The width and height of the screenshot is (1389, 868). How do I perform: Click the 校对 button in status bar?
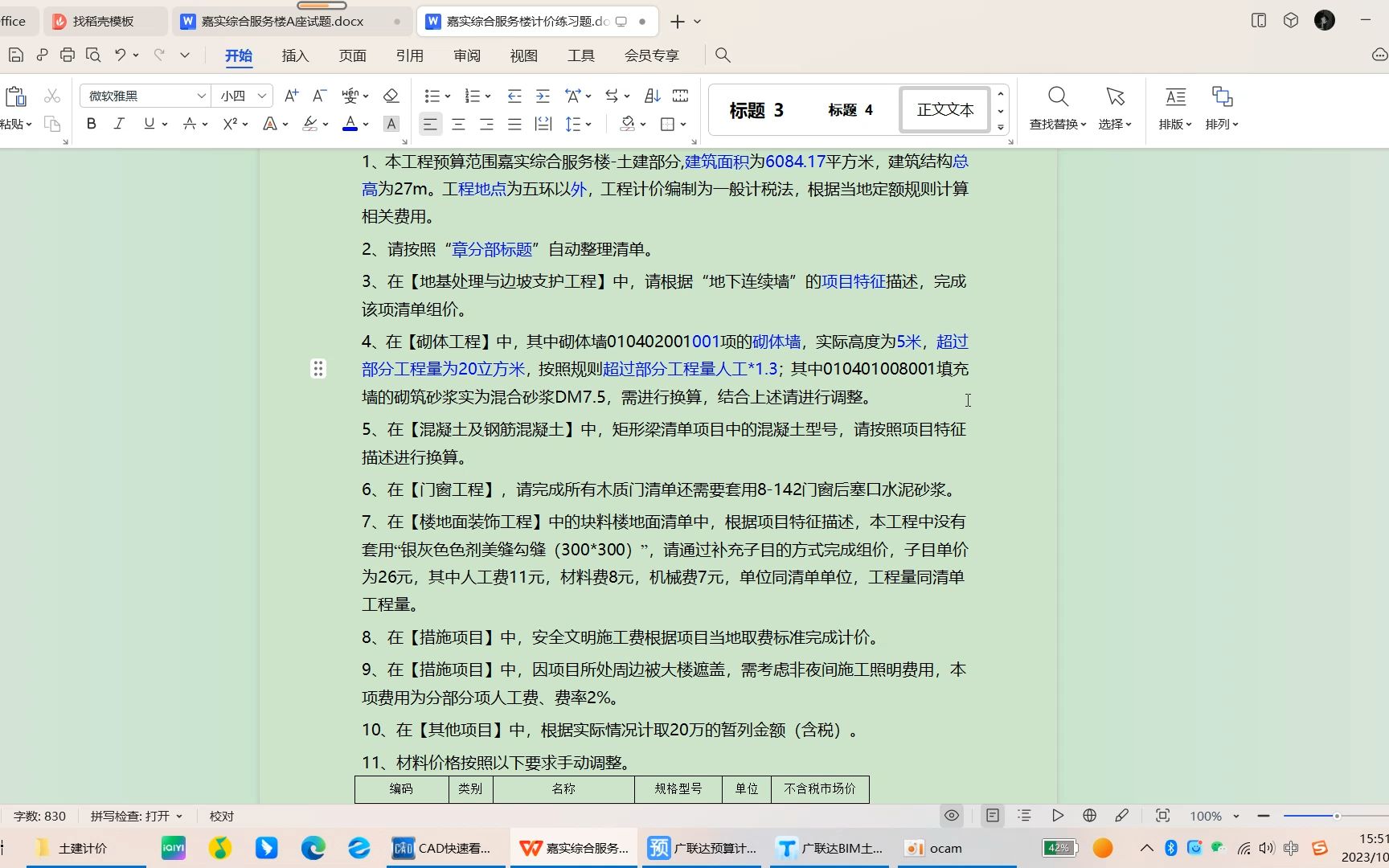click(x=221, y=816)
